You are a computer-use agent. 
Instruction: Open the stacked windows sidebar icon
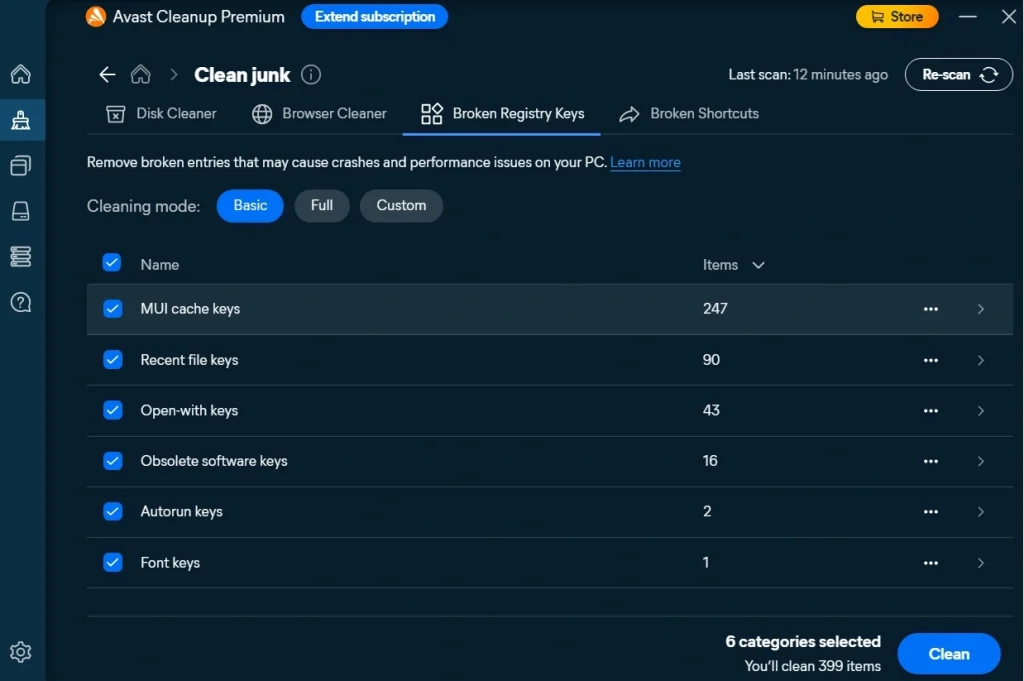(21, 165)
